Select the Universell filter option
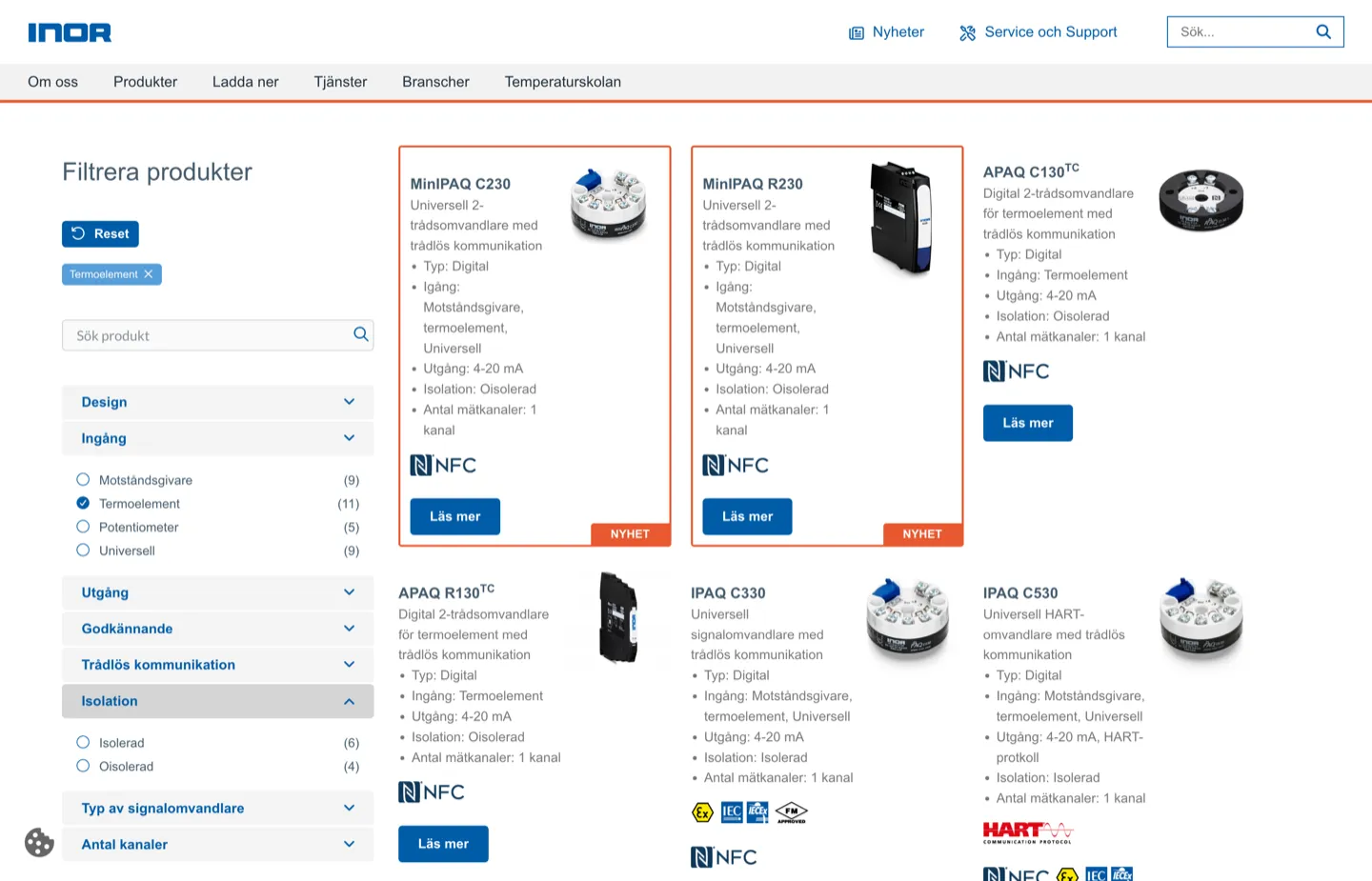 tap(83, 550)
